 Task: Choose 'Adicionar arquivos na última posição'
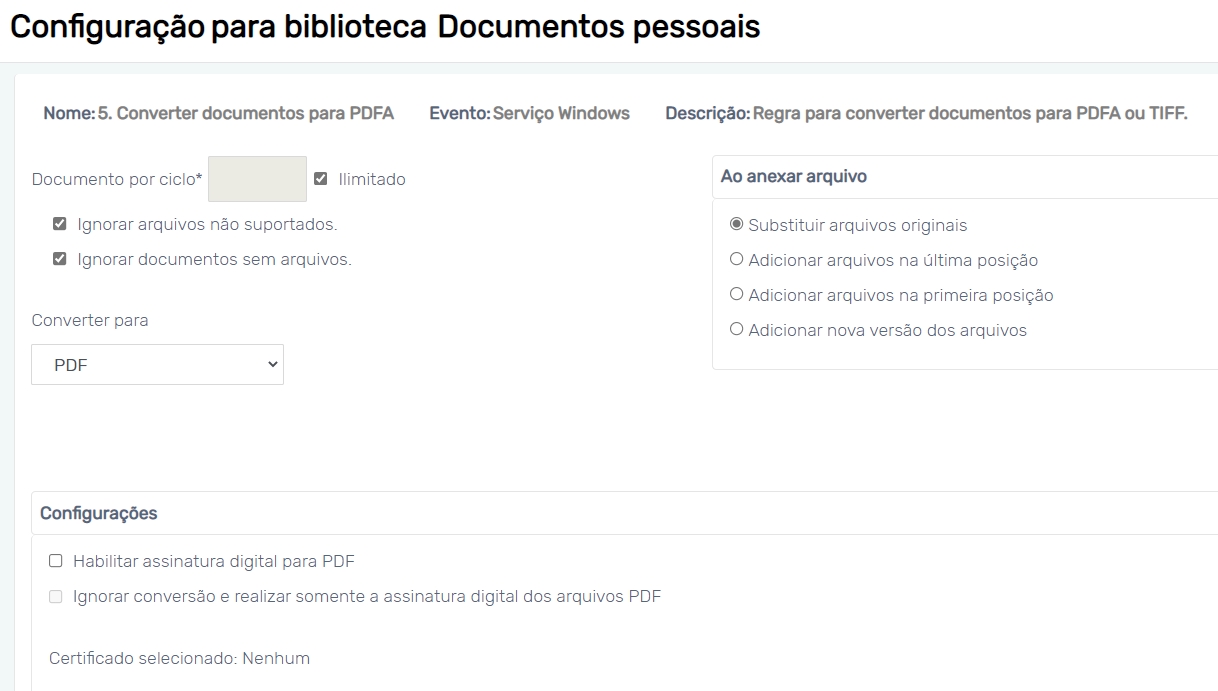coord(737,260)
